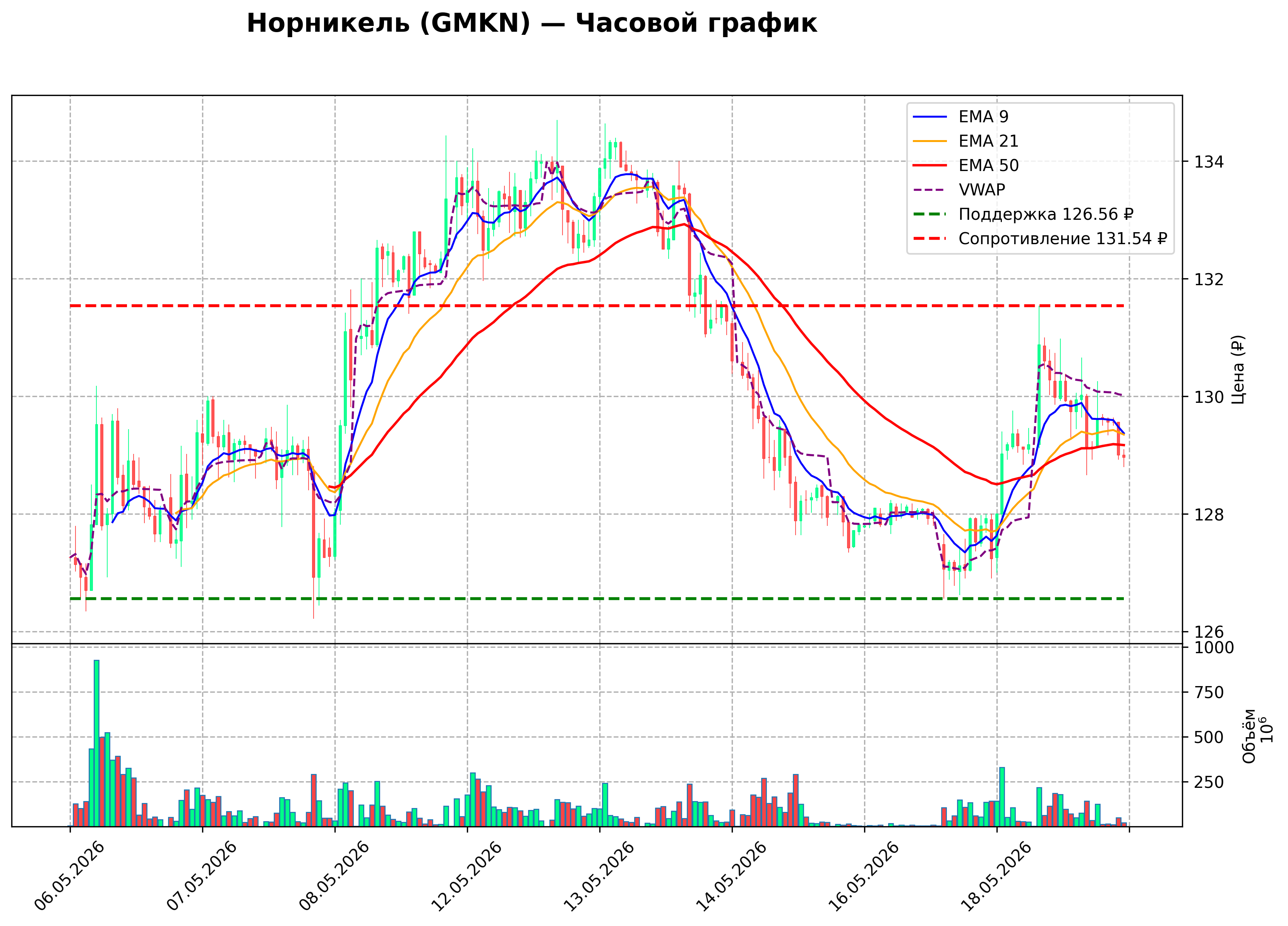The width and height of the screenshot is (1288, 926).
Task: Click the price axis tick "134"
Action: tap(1209, 162)
